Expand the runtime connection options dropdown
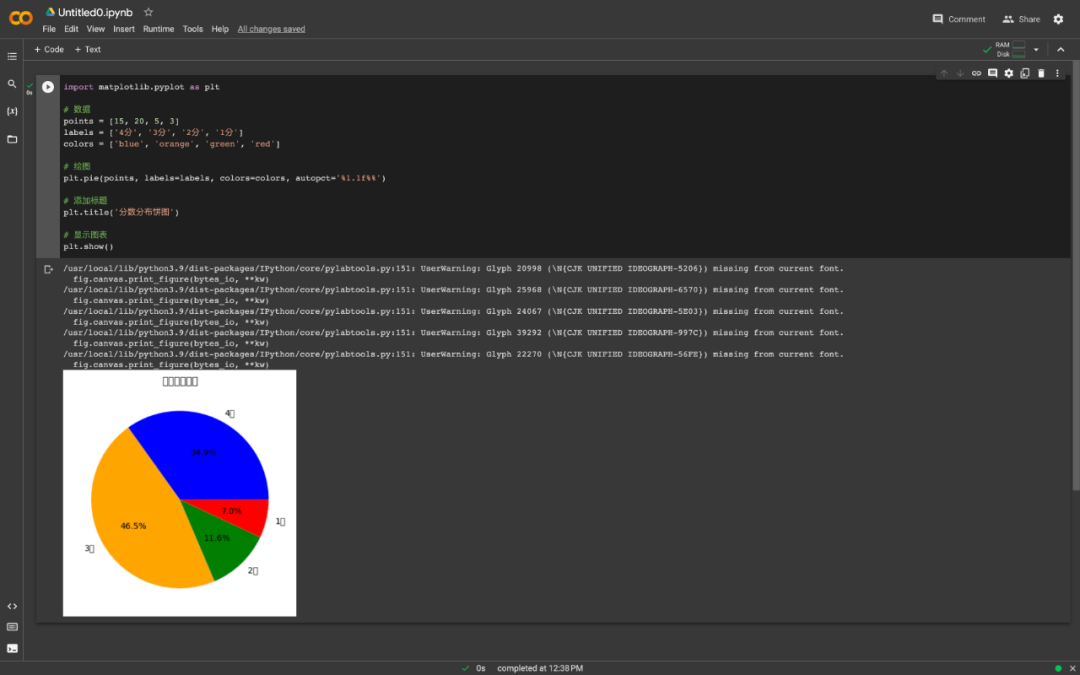Image resolution: width=1080 pixels, height=675 pixels. (x=1036, y=50)
